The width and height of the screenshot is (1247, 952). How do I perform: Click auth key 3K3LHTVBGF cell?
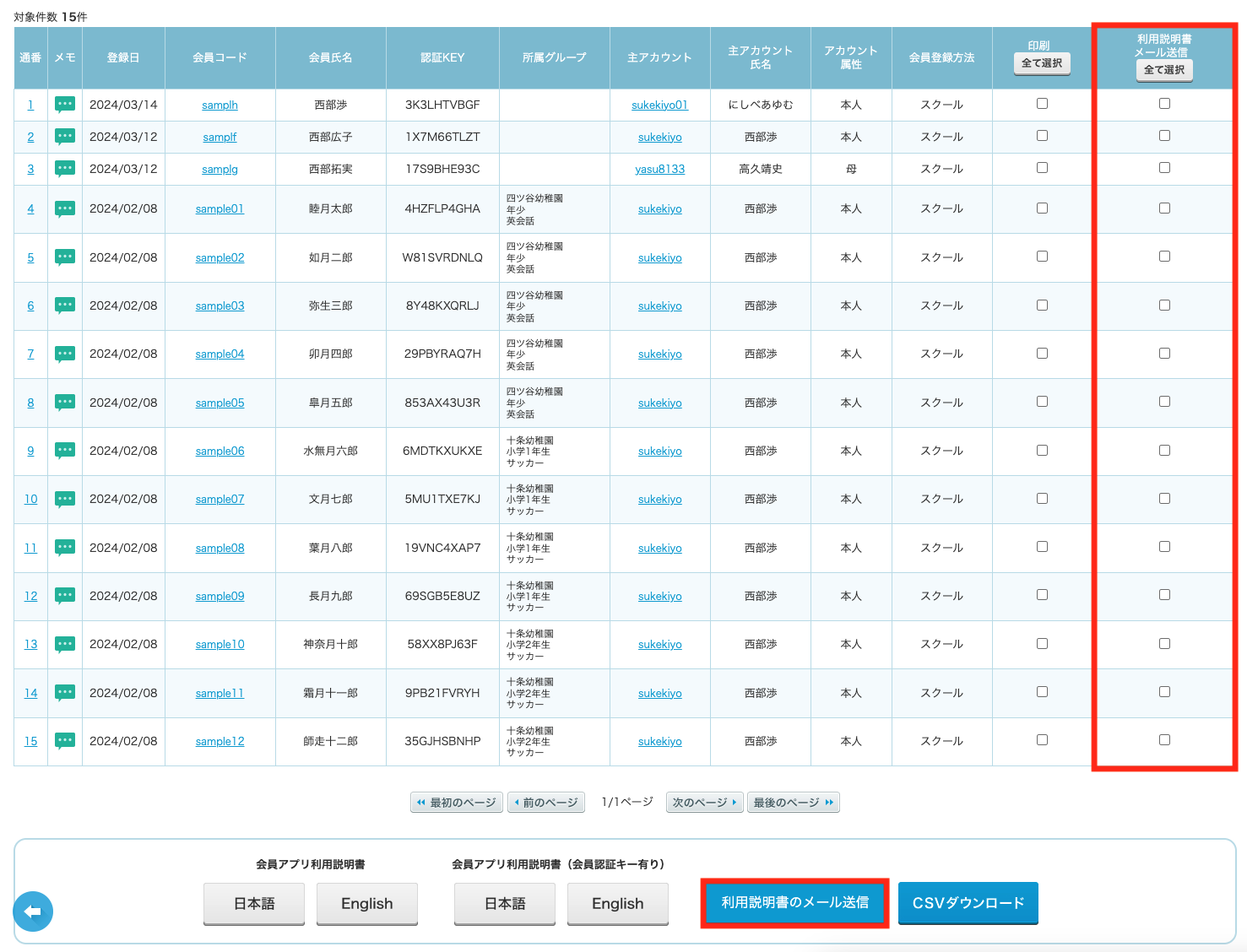(442, 105)
